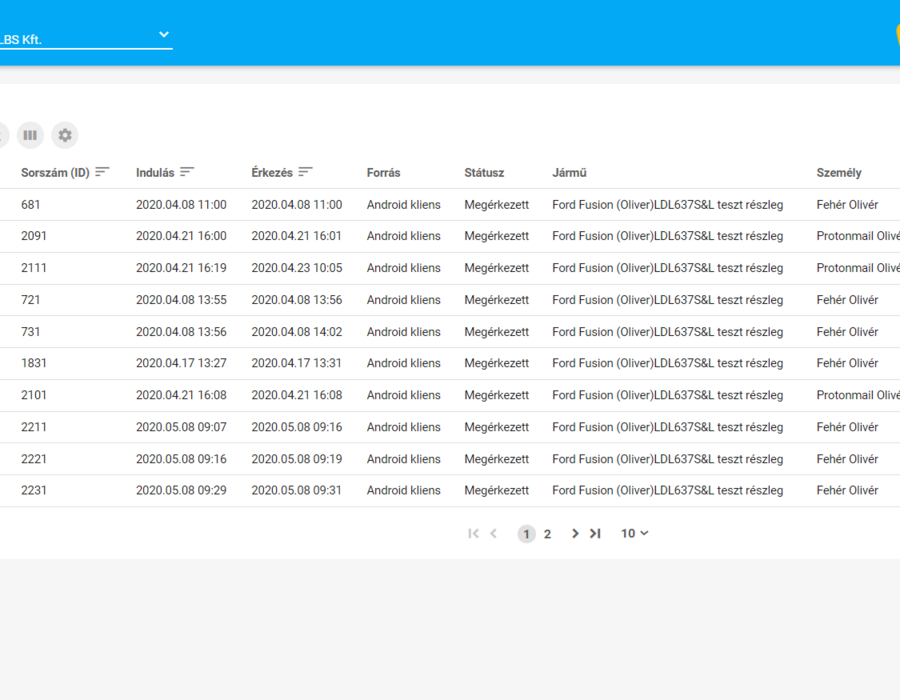This screenshot has height=700, width=900.
Task: Click the Forrás column header
Action: (x=383, y=173)
